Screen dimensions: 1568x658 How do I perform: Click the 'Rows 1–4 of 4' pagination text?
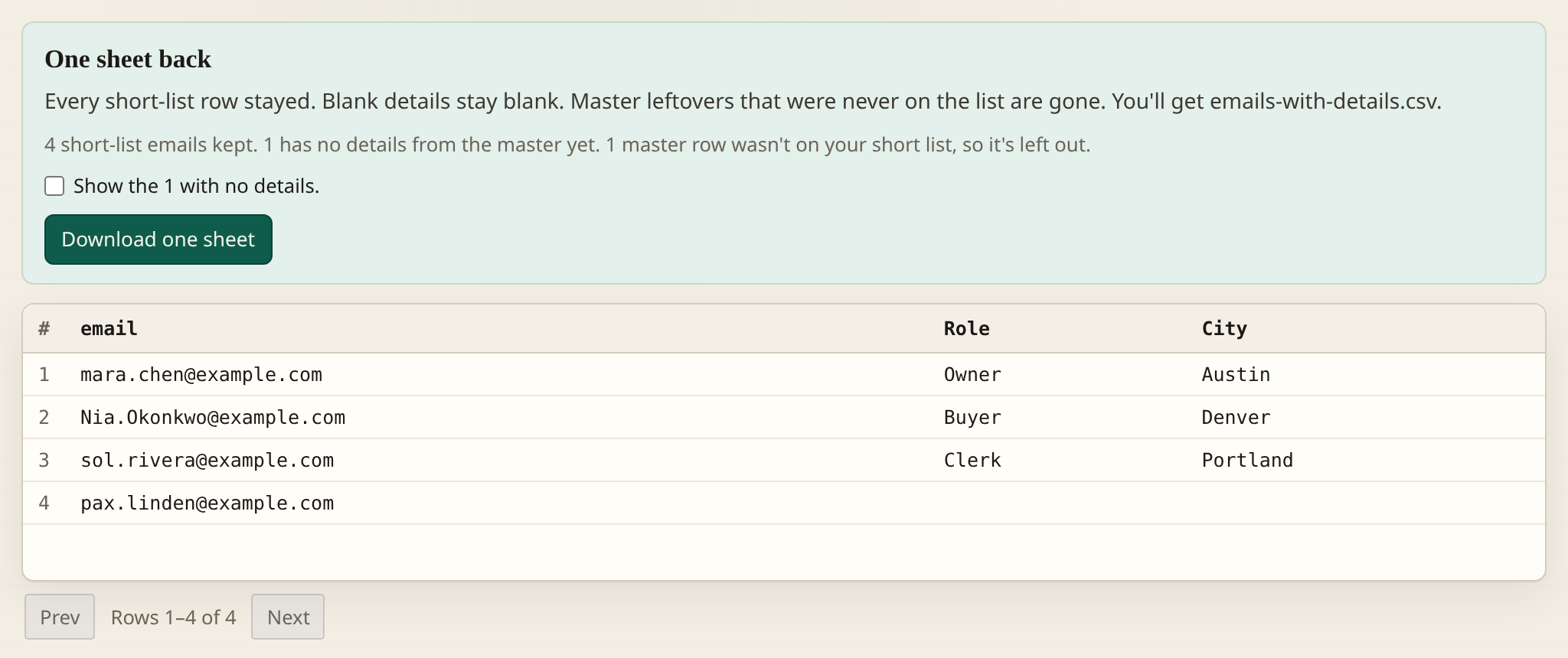pos(173,617)
